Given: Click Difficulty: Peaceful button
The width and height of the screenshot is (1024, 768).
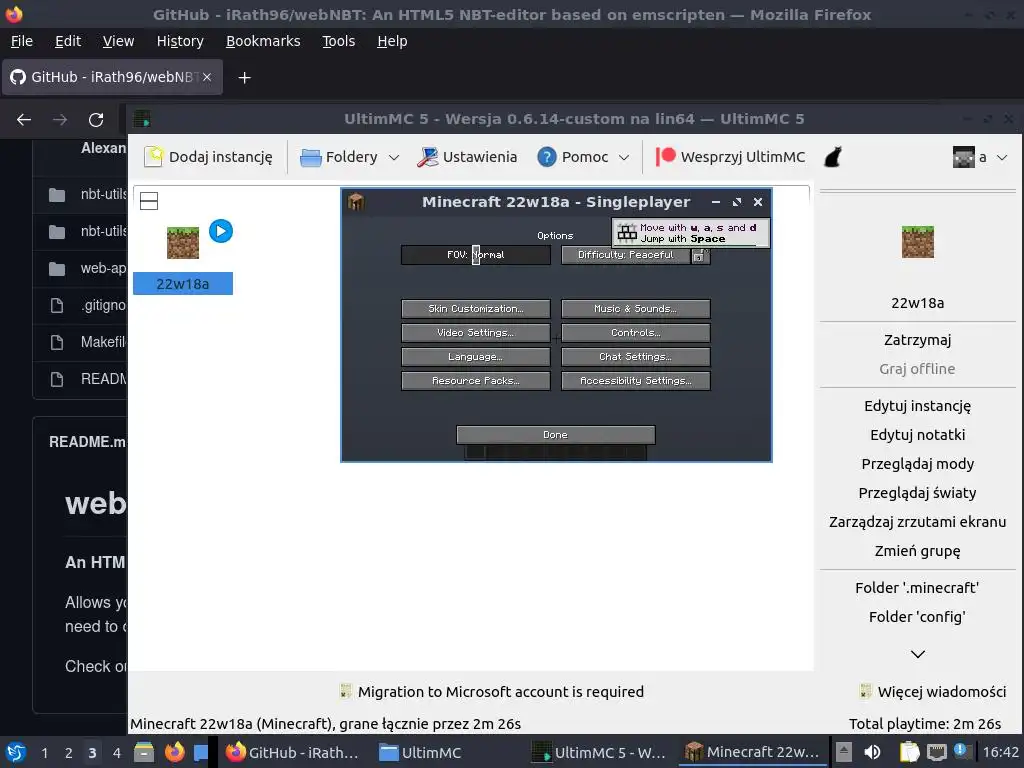Looking at the screenshot, I should (626, 255).
